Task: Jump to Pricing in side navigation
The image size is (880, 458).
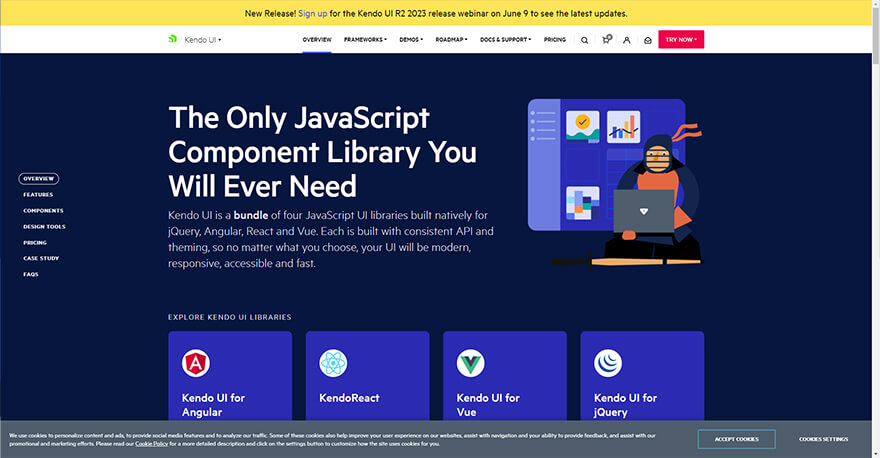Action: point(35,242)
